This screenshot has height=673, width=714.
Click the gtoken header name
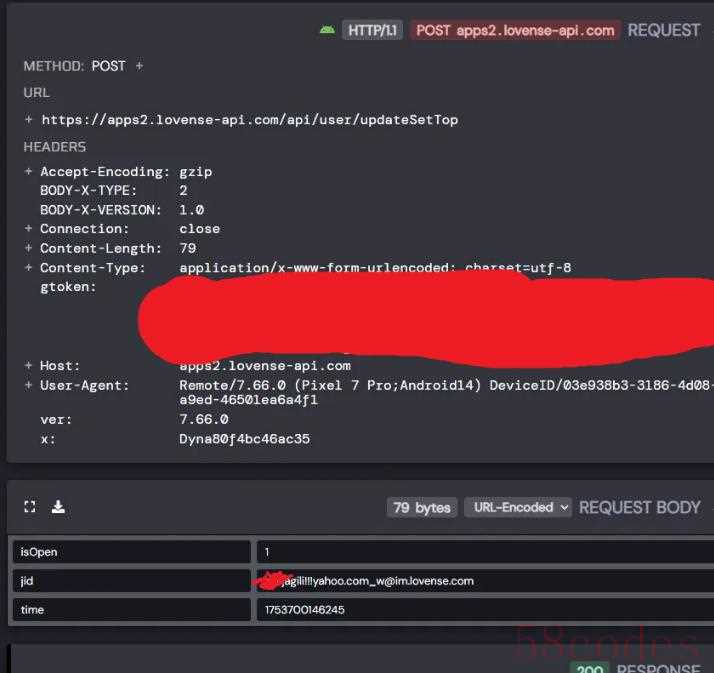point(68,287)
